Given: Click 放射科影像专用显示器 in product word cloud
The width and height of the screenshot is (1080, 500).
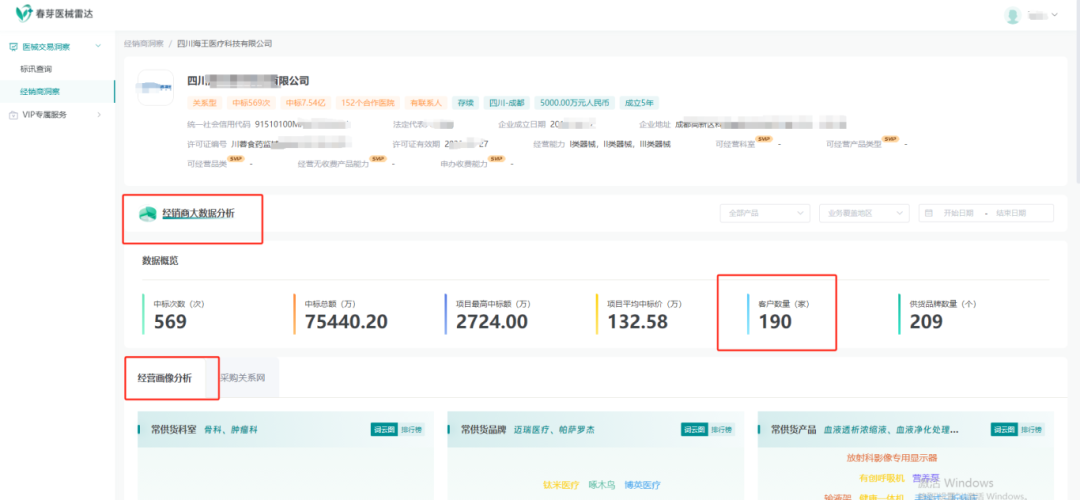Looking at the screenshot, I should click(892, 457).
